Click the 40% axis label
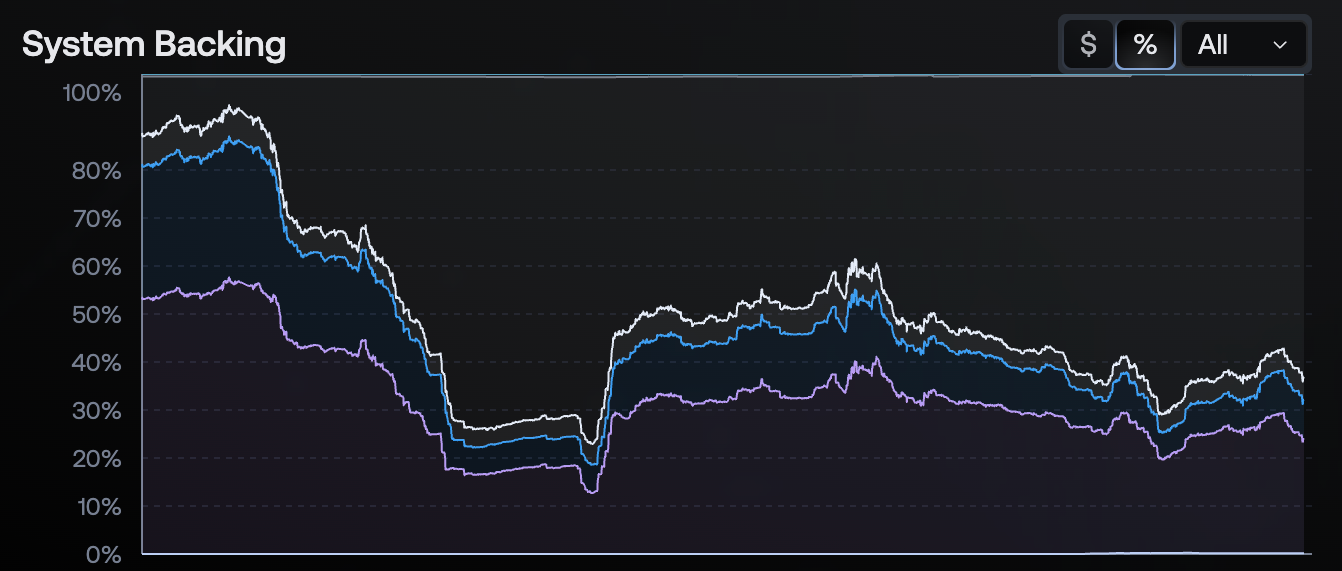This screenshot has height=571, width=1342. tap(97, 363)
